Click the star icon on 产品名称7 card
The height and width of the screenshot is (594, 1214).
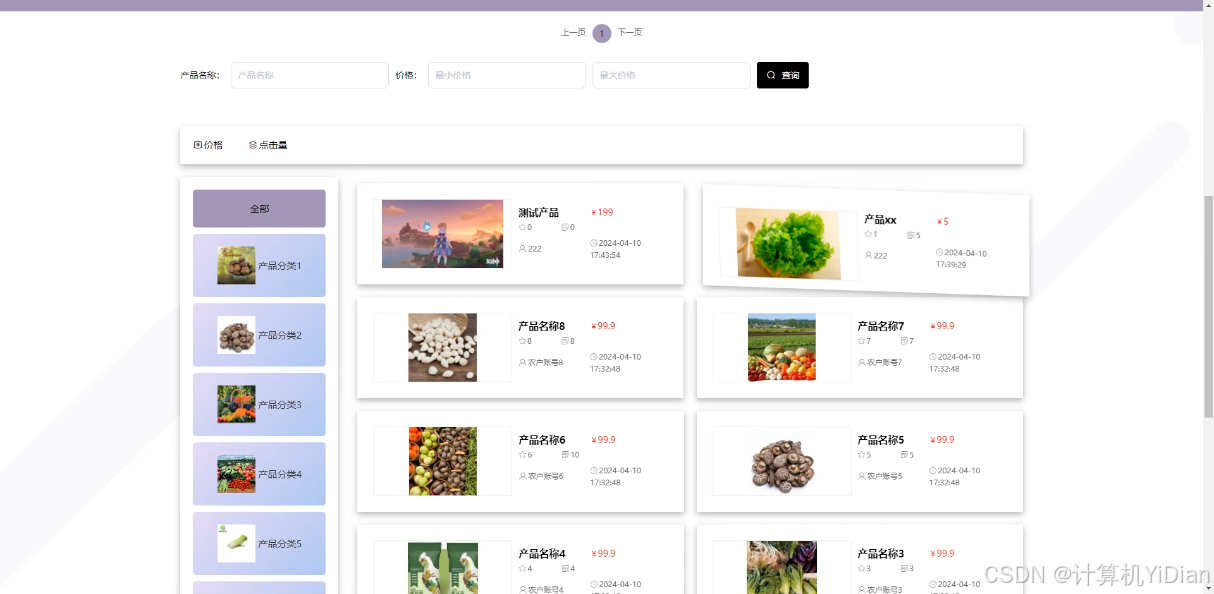pos(861,341)
